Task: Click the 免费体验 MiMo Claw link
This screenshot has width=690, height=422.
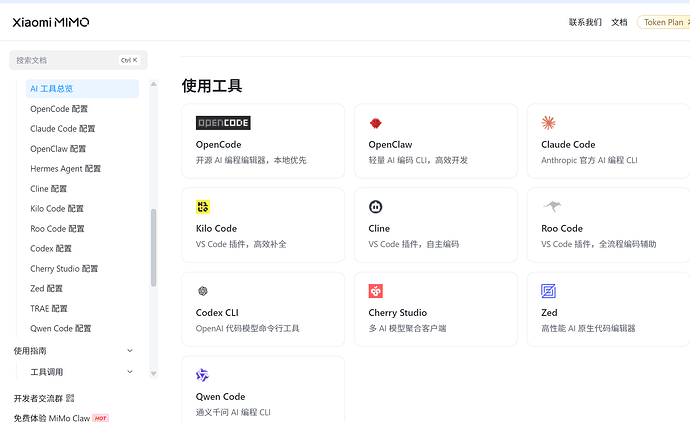Action: coord(51,418)
